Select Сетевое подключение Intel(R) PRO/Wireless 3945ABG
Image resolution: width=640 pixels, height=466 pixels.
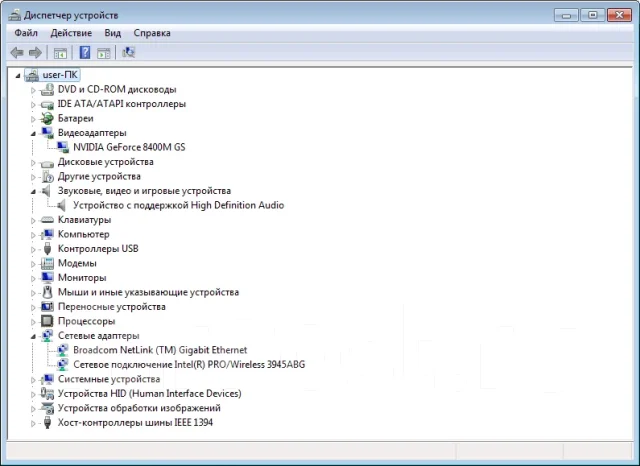(189, 364)
